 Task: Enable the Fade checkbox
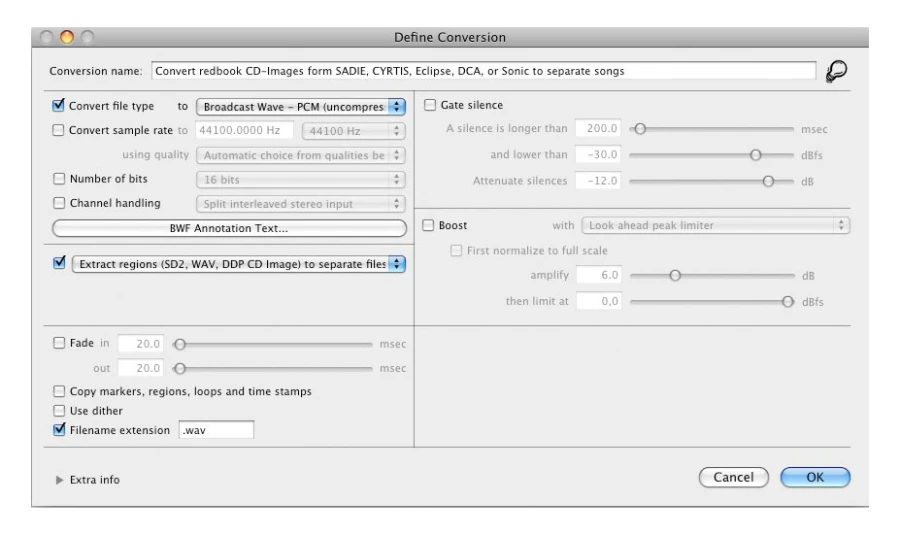point(59,343)
